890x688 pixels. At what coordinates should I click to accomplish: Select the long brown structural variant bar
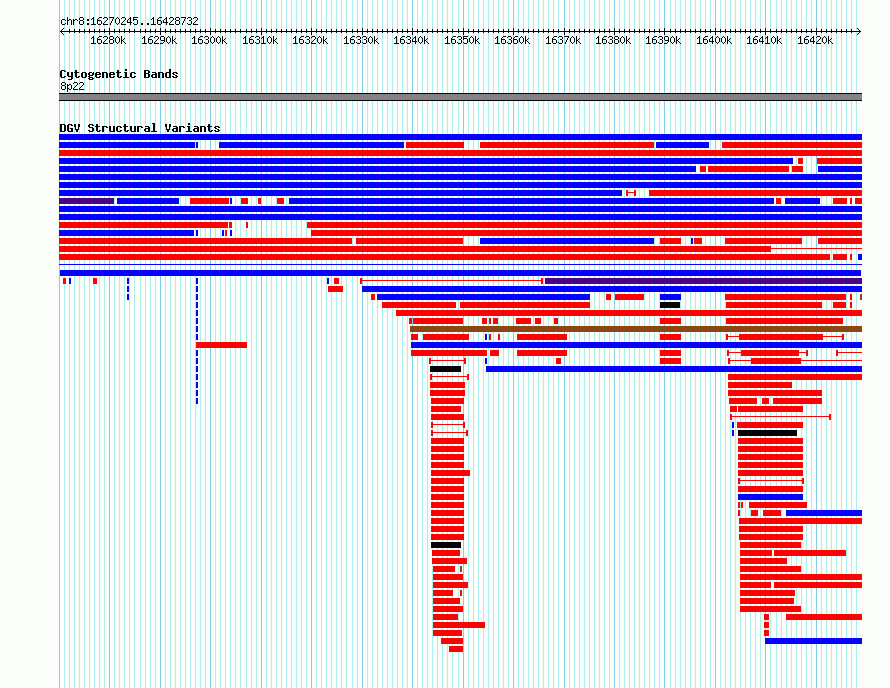pyautogui.click(x=636, y=329)
